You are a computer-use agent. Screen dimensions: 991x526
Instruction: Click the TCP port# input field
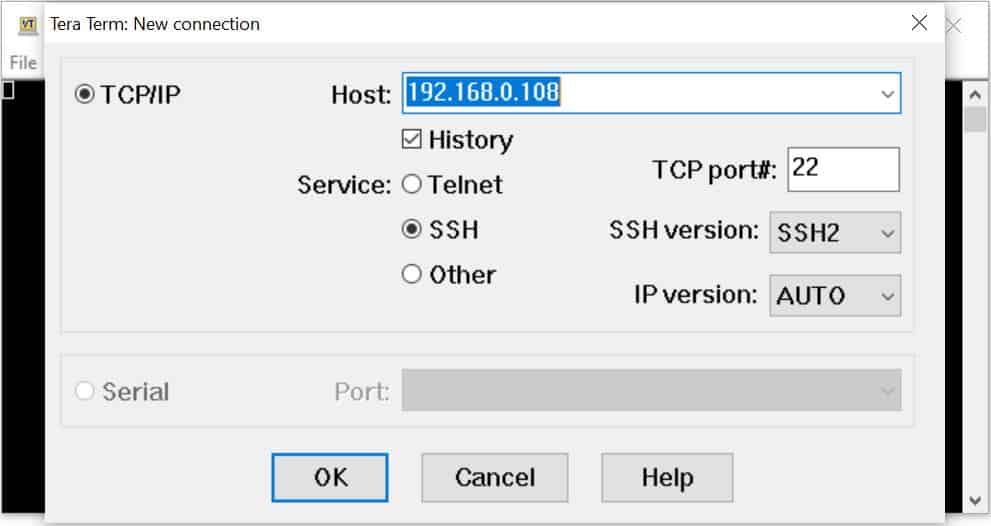(843, 169)
